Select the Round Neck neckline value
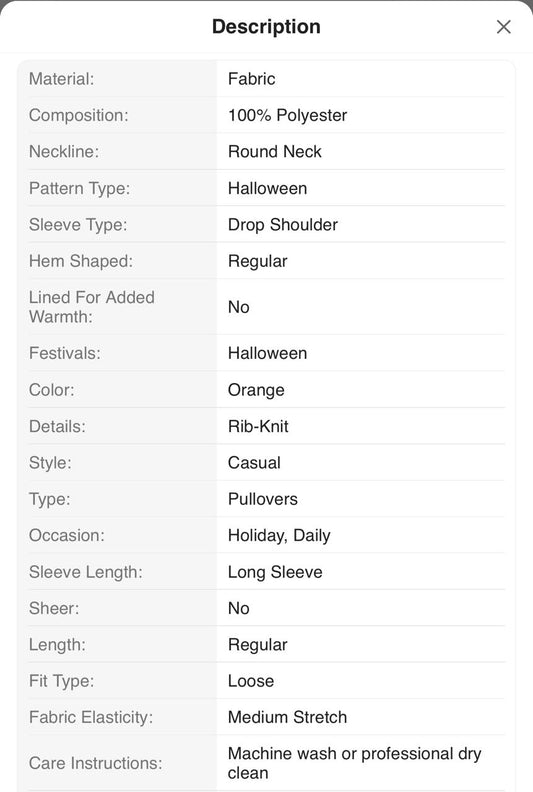Screen dimensions: 533x792 [275, 152]
